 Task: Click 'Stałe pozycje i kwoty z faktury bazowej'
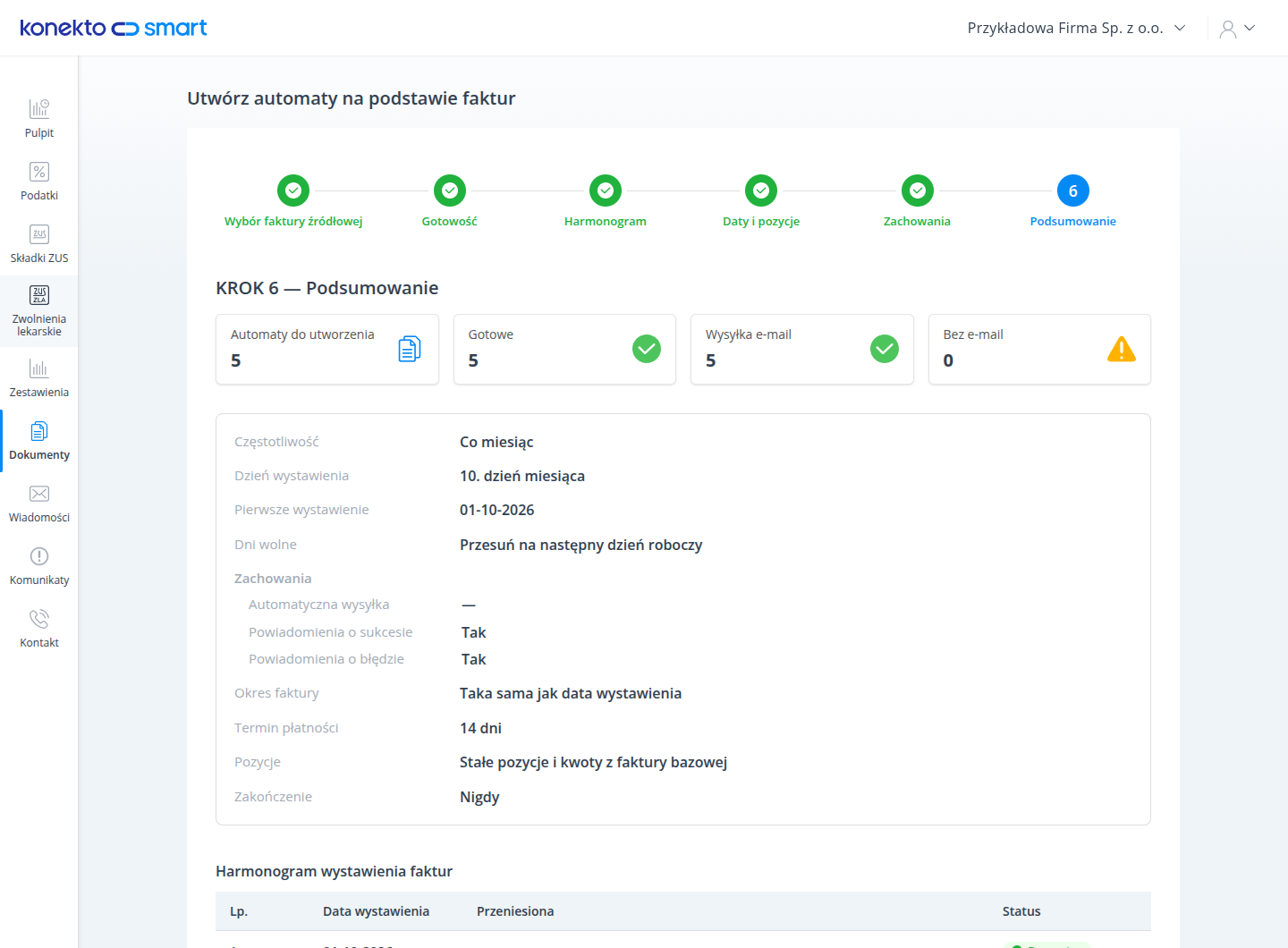pyautogui.click(x=594, y=762)
